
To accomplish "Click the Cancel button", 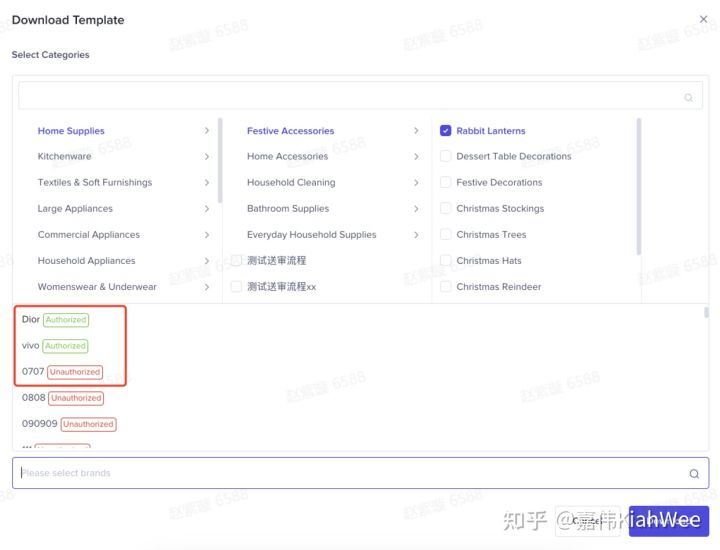I will click(587, 521).
